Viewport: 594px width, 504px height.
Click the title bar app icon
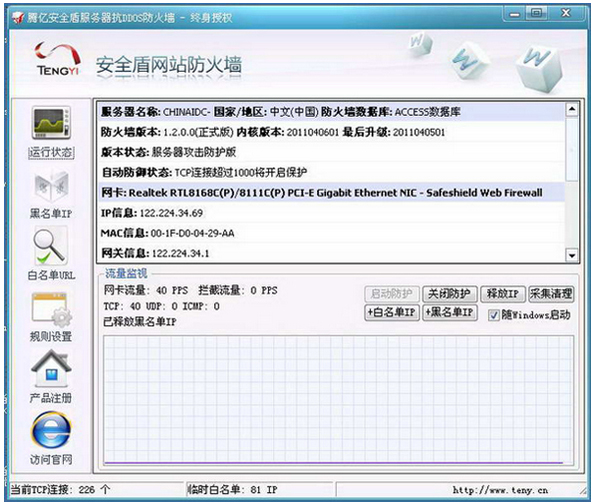click(18, 18)
